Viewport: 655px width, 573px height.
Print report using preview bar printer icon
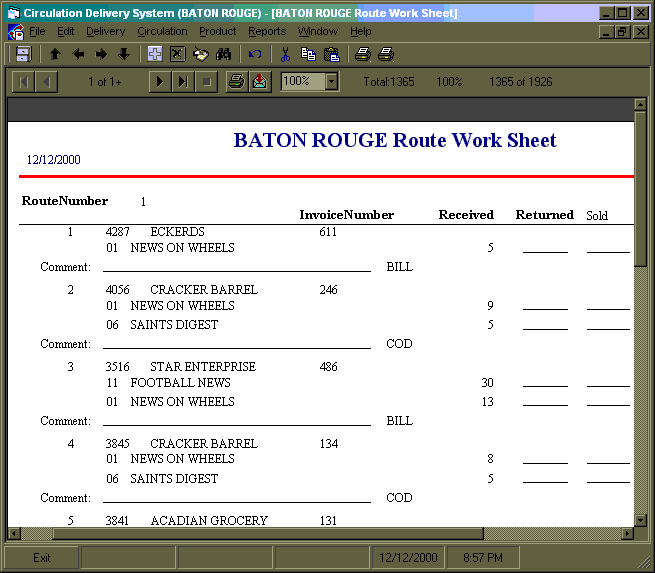pos(236,81)
